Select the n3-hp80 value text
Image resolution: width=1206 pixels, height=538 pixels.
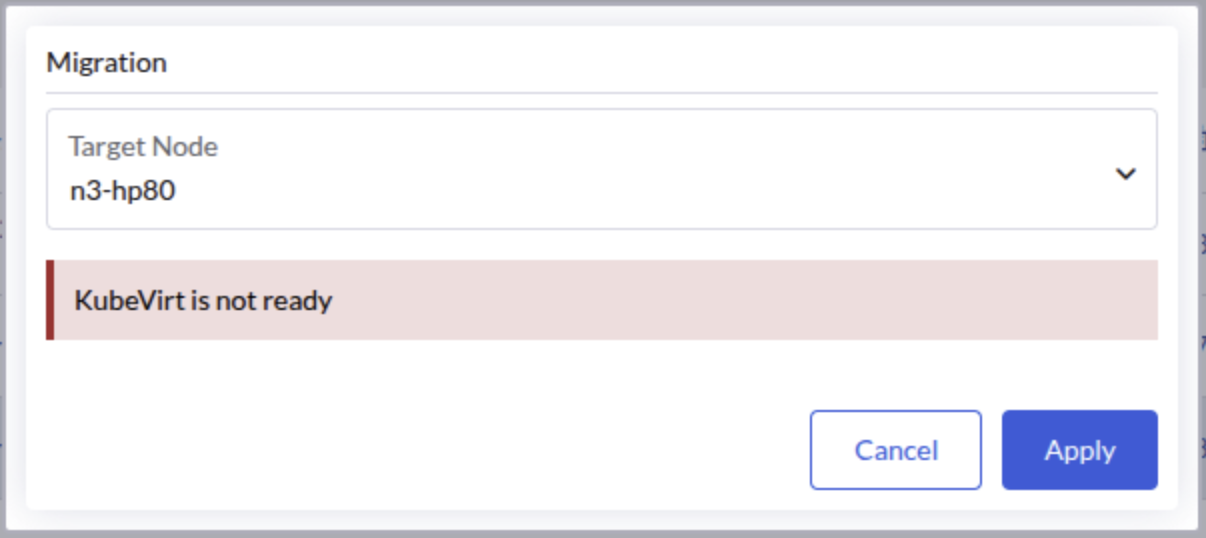point(122,190)
